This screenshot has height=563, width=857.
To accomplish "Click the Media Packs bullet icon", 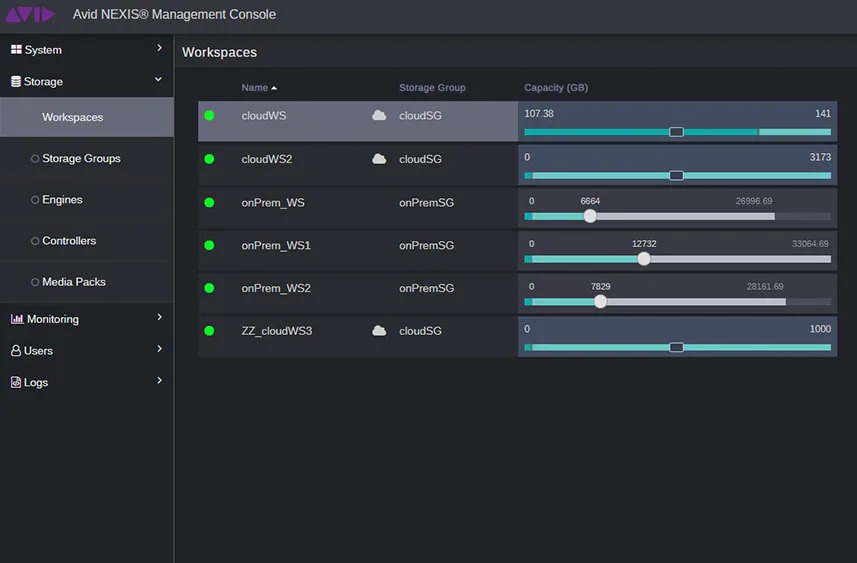I will tap(35, 282).
